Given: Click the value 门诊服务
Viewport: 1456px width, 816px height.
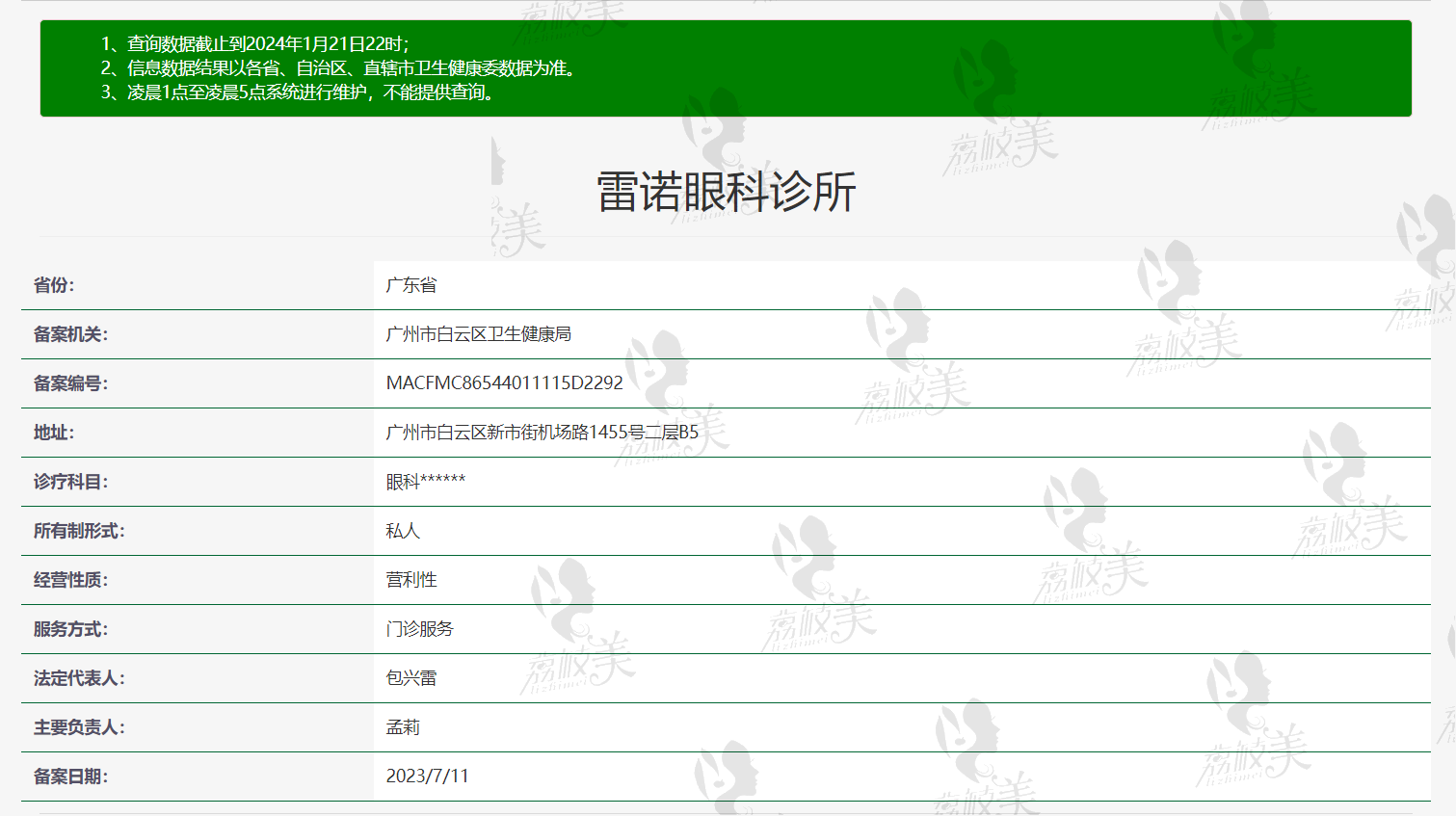Looking at the screenshot, I should coord(419,629).
